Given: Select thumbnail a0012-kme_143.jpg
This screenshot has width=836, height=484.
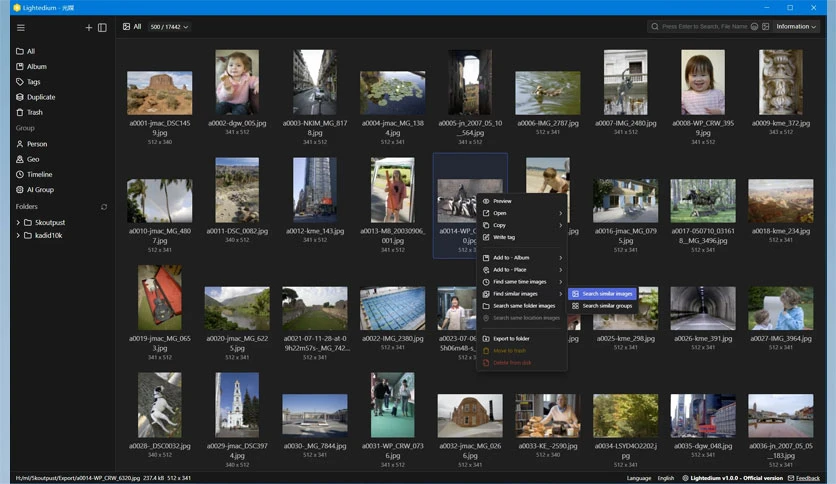Looking at the screenshot, I should click(x=315, y=190).
